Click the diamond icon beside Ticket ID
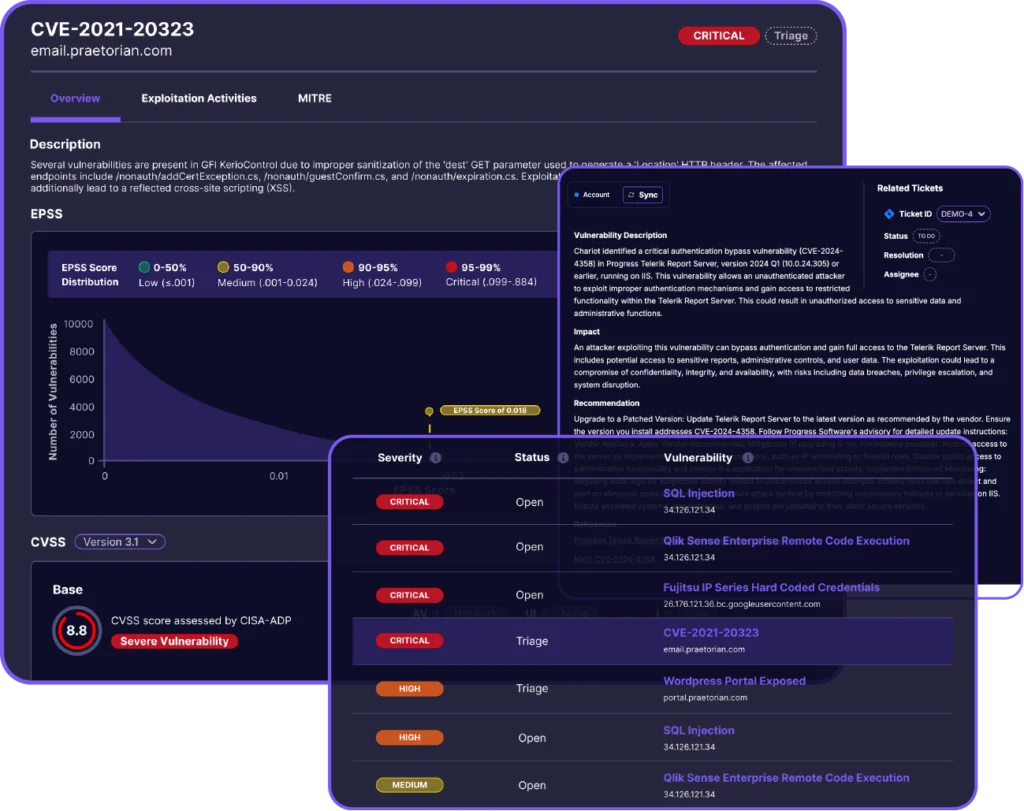This screenshot has height=811, width=1024. 887,214
